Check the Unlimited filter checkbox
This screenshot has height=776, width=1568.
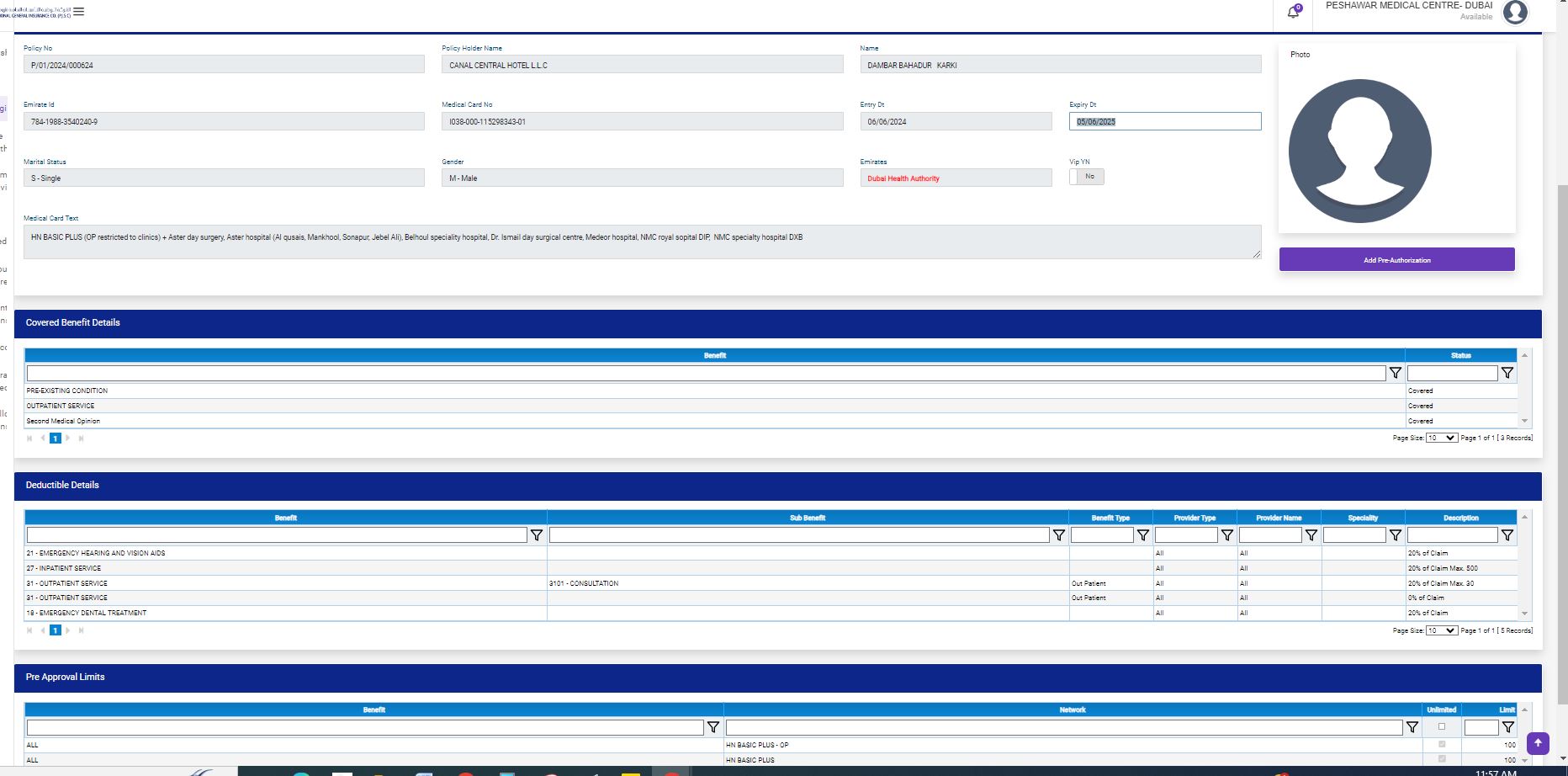[1442, 726]
